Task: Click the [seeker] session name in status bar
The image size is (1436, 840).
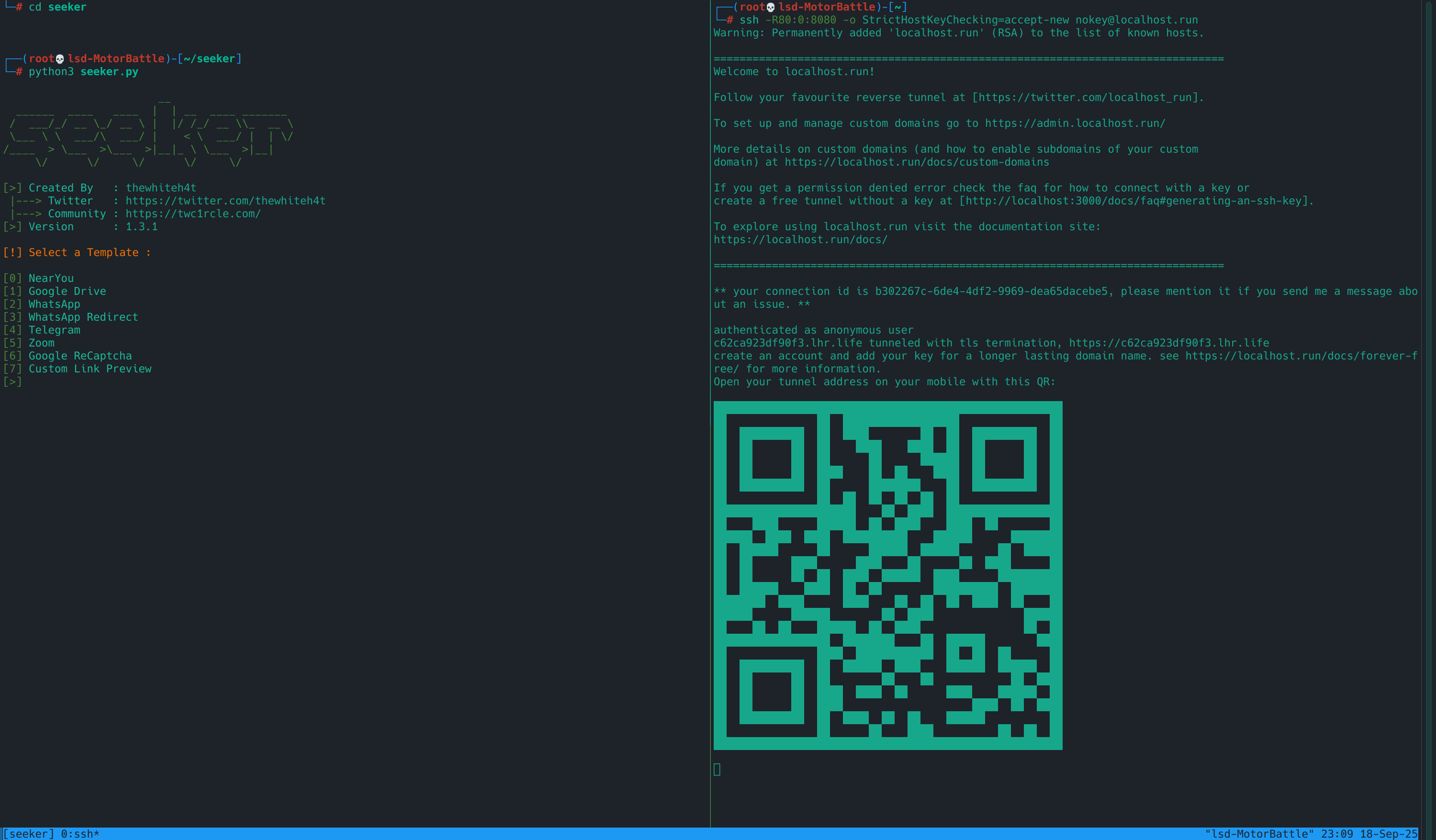Action: tap(29, 834)
